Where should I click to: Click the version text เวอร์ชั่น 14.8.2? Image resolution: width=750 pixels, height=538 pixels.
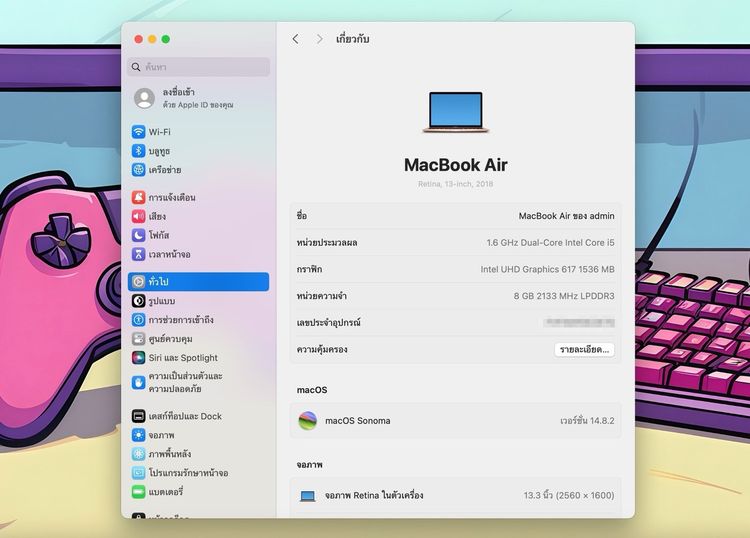587,421
